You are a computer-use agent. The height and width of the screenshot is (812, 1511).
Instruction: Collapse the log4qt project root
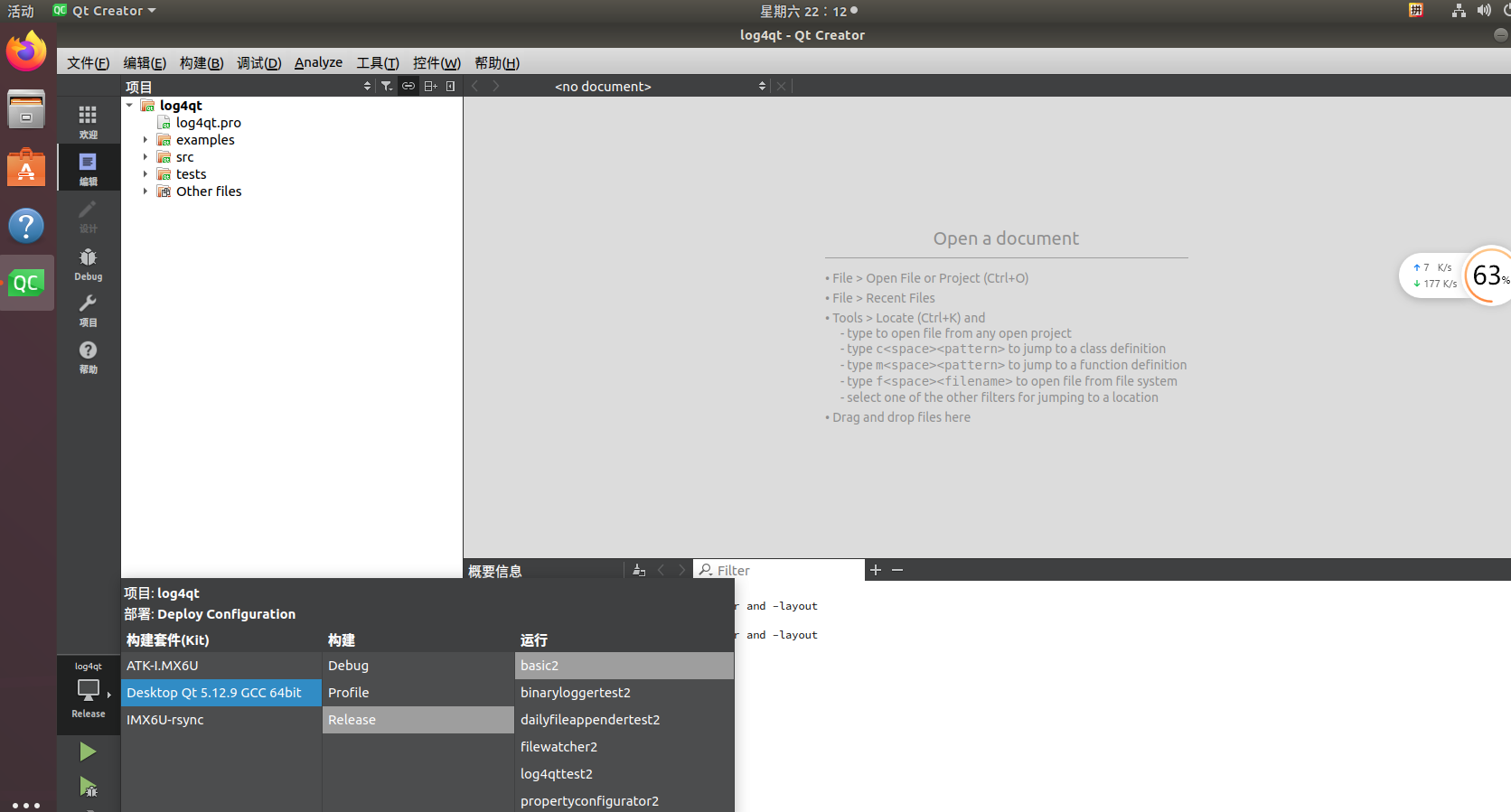pos(130,106)
